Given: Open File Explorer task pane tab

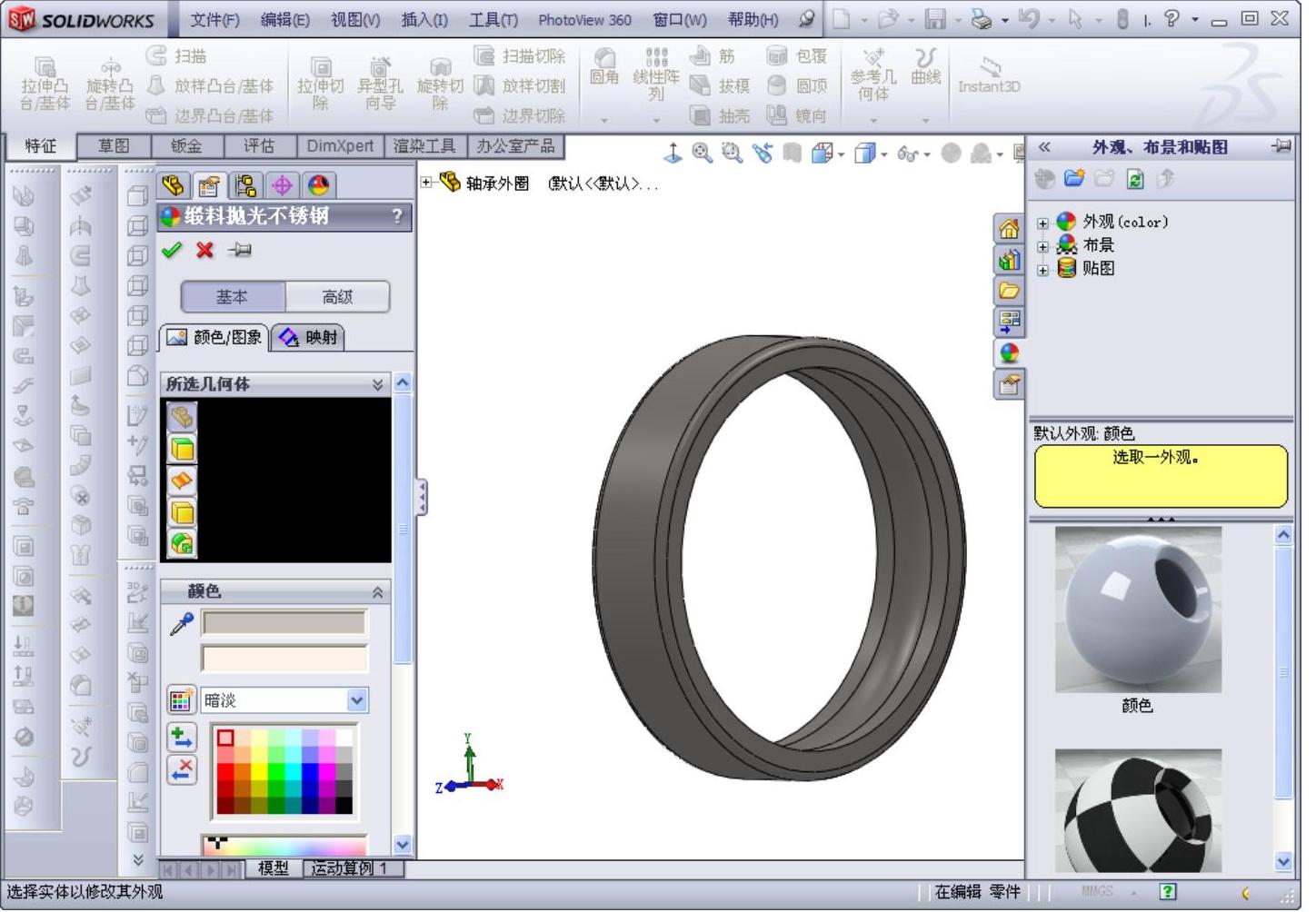Looking at the screenshot, I should click(1009, 291).
